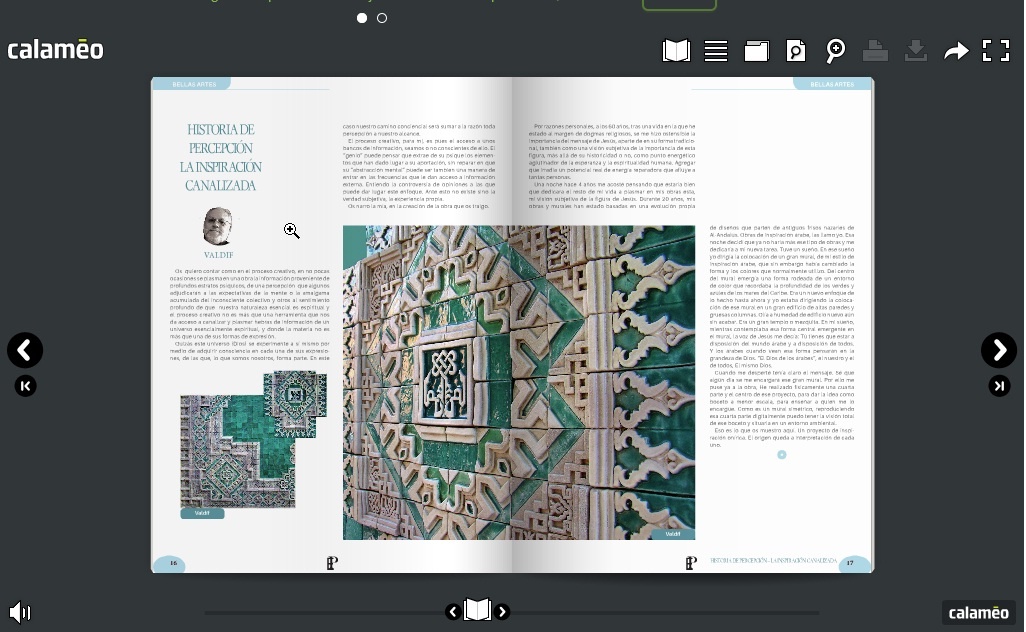Step forward using the slider's right arrow
Viewport: 1026px width, 632px height.
click(x=502, y=612)
